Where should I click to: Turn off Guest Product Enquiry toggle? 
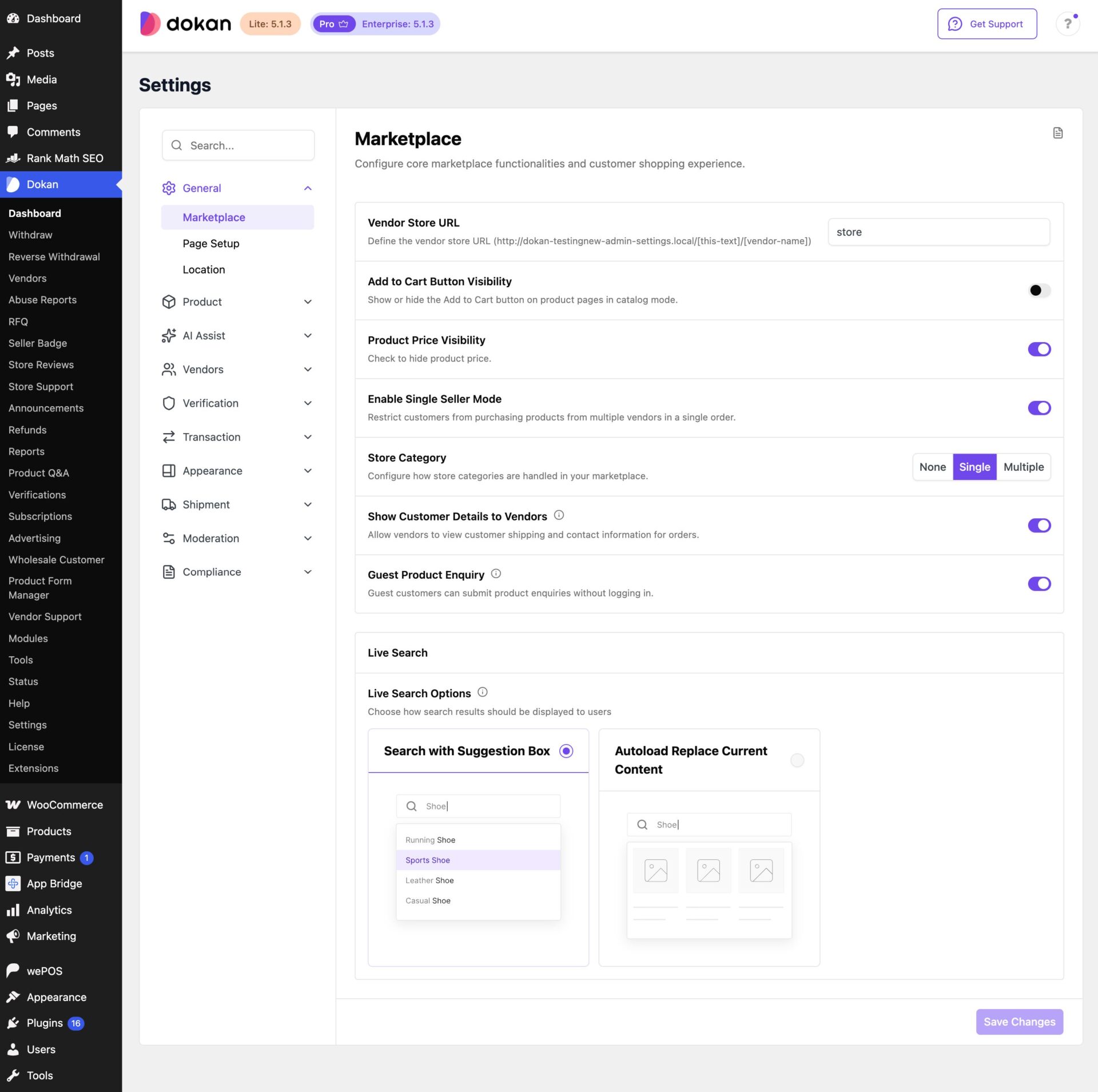(1039, 584)
